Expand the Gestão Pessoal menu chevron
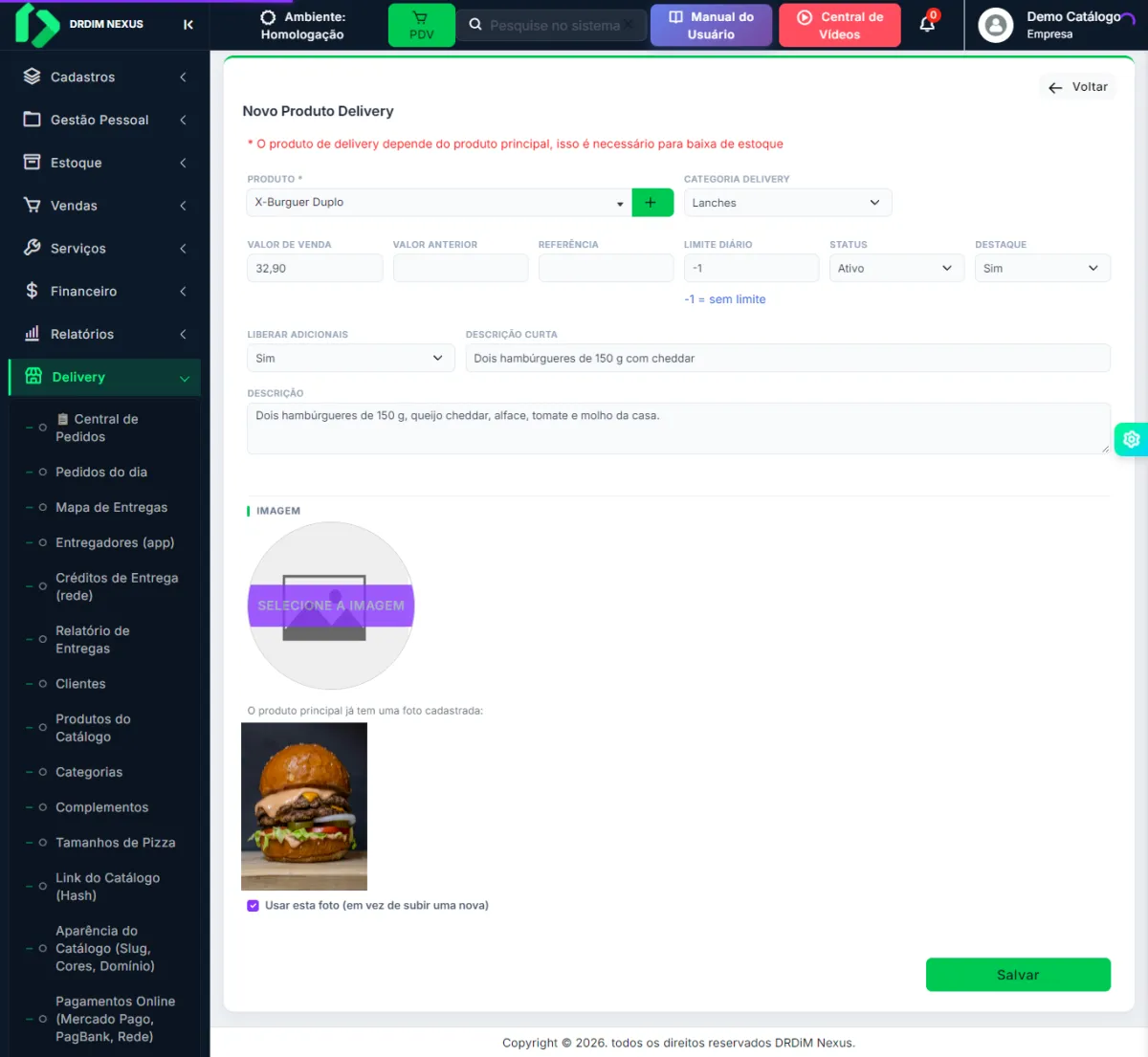The height and width of the screenshot is (1057, 1148). (x=183, y=120)
